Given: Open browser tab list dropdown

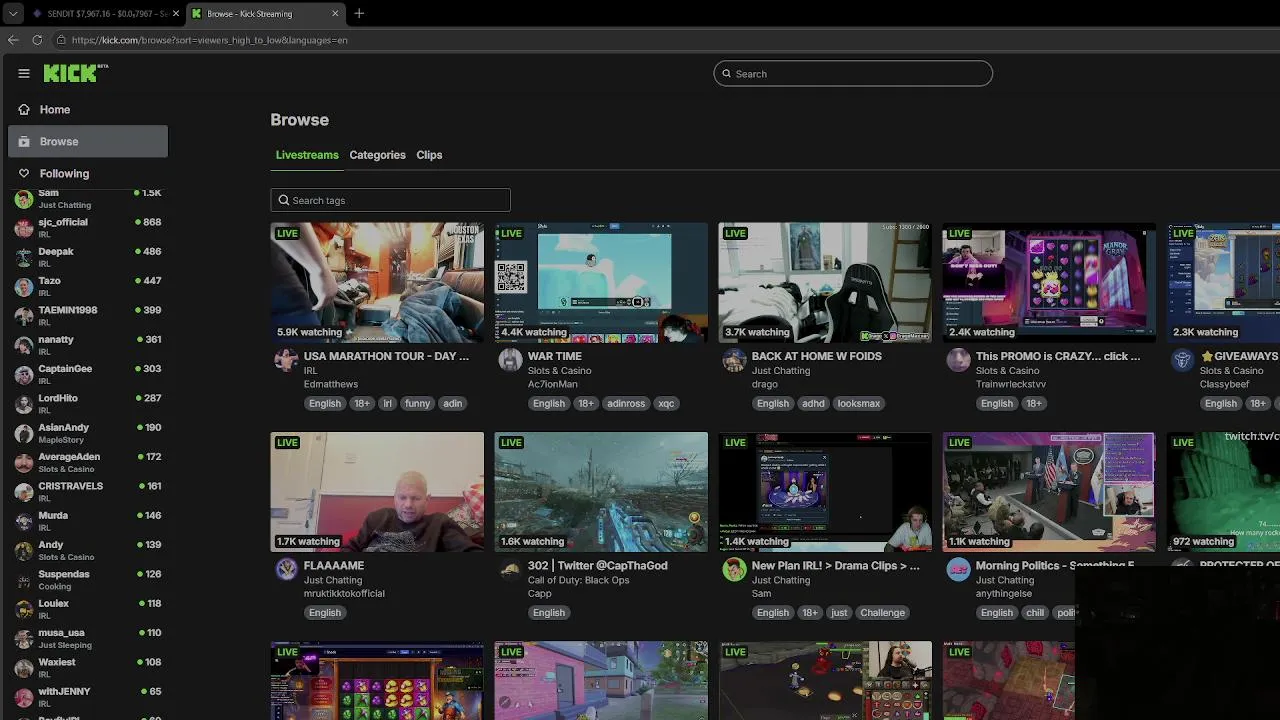Looking at the screenshot, I should (13, 13).
